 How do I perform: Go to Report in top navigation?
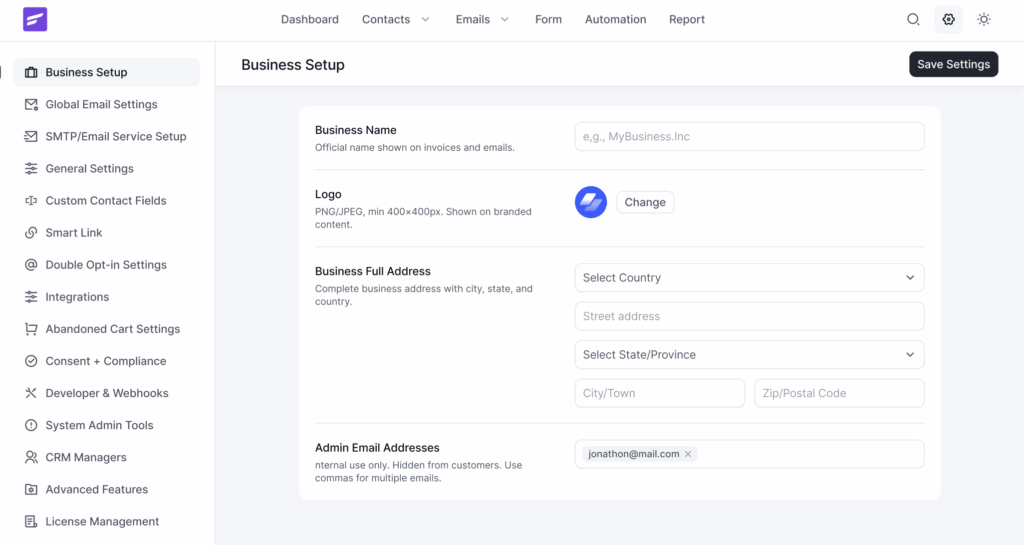(686, 20)
